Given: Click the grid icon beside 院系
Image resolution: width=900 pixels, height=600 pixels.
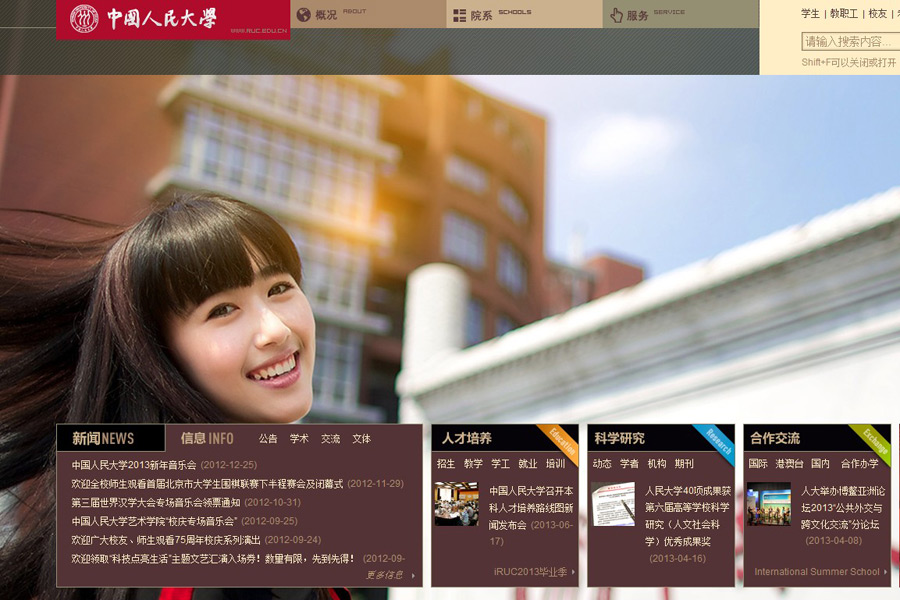Looking at the screenshot, I should click(x=459, y=15).
